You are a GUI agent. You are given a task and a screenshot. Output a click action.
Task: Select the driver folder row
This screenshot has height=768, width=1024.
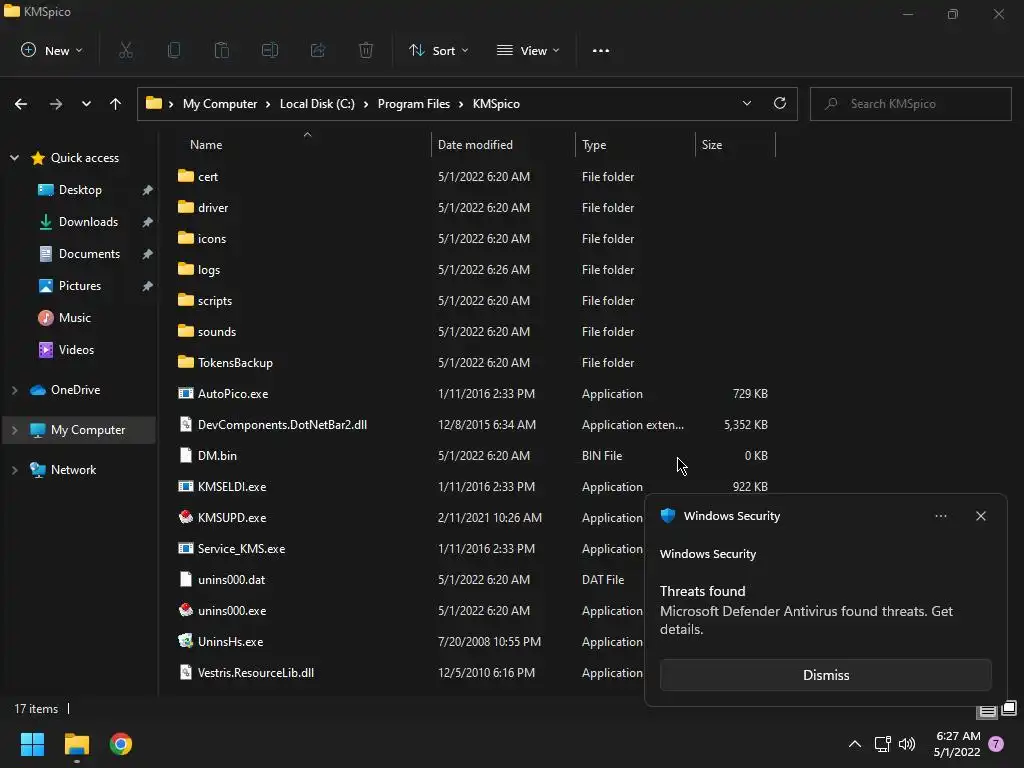tap(473, 207)
